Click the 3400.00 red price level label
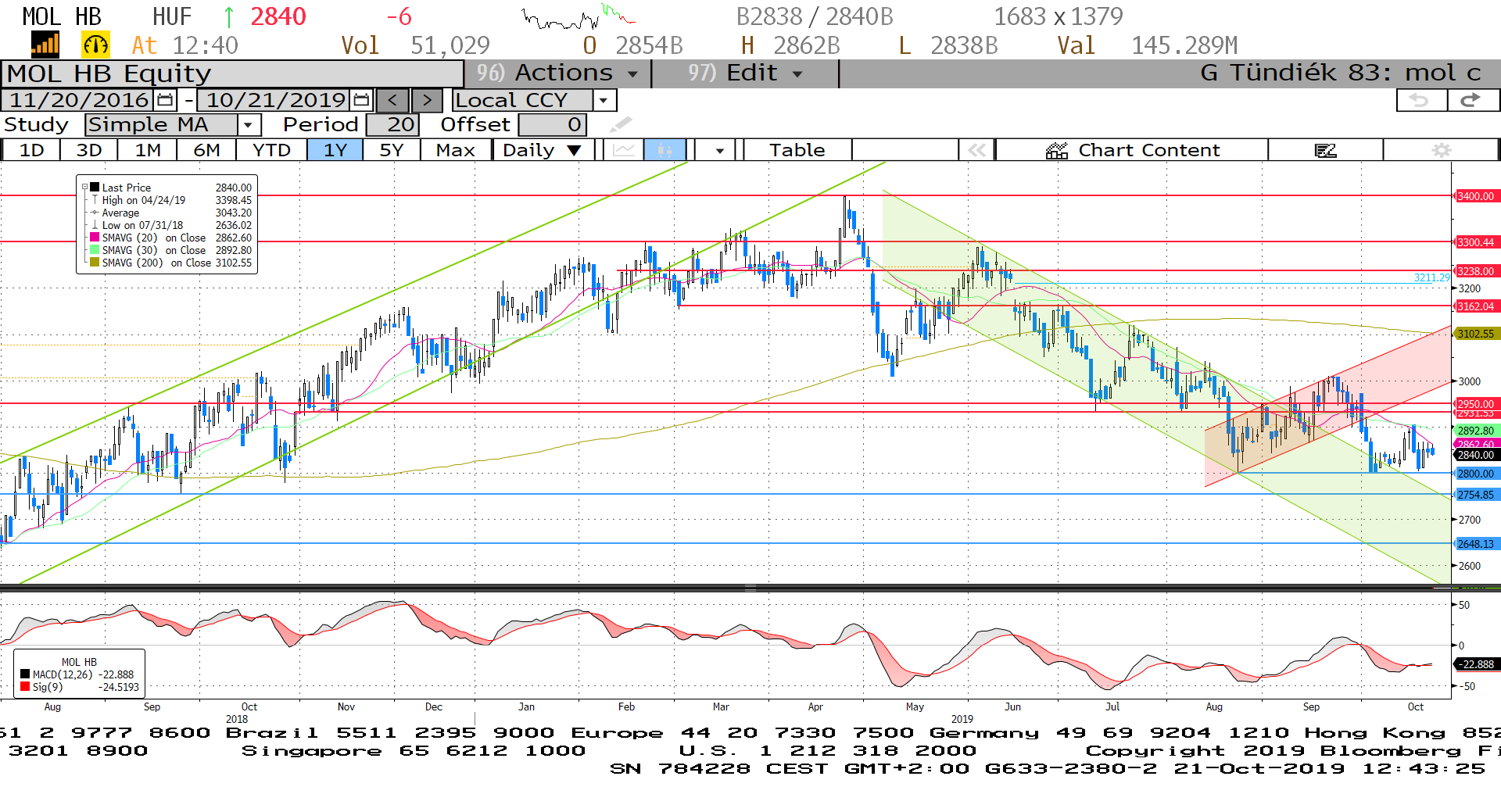This screenshot has width=1501, height=812. pos(1475,196)
